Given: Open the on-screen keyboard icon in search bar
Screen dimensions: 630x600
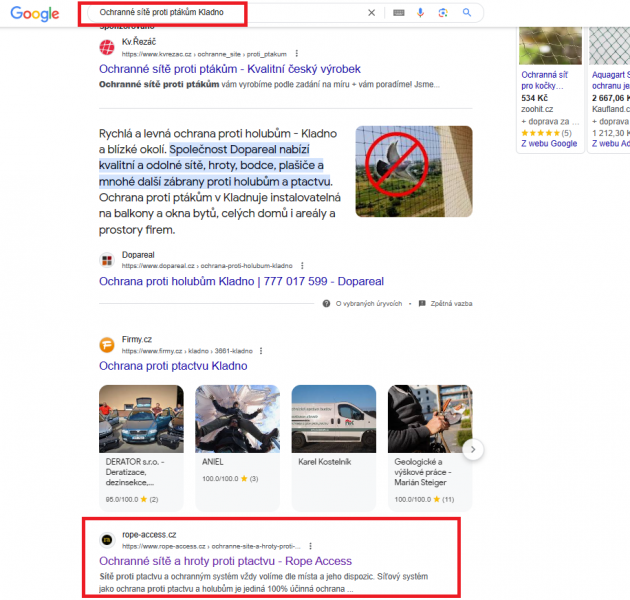Looking at the screenshot, I should [x=399, y=13].
